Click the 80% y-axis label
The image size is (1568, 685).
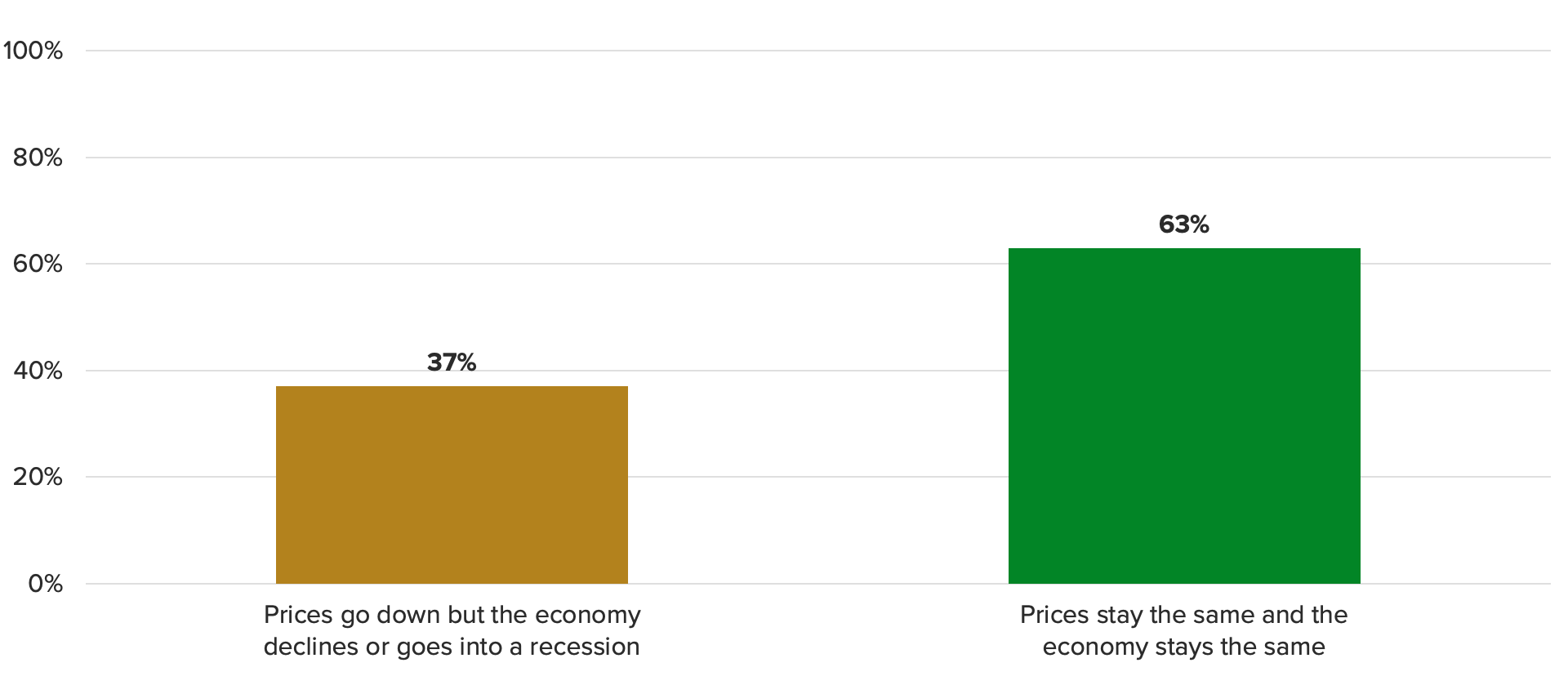[x=38, y=158]
